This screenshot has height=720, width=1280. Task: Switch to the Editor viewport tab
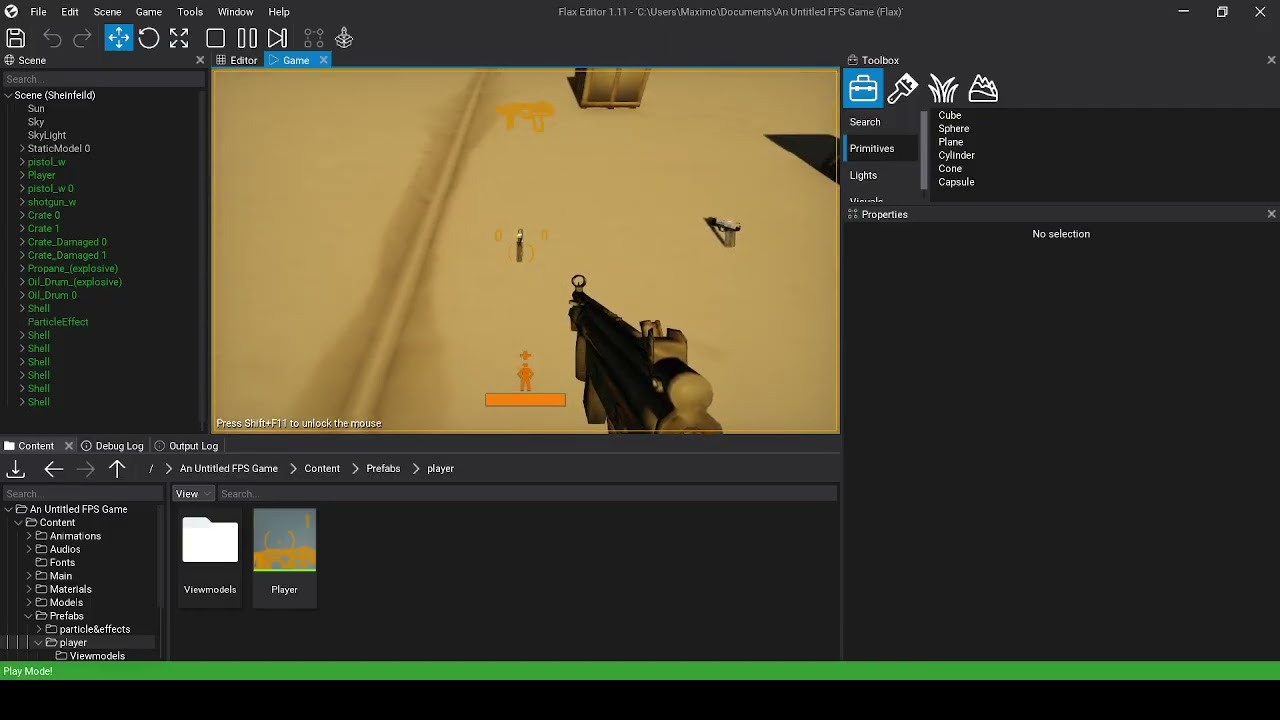[237, 60]
